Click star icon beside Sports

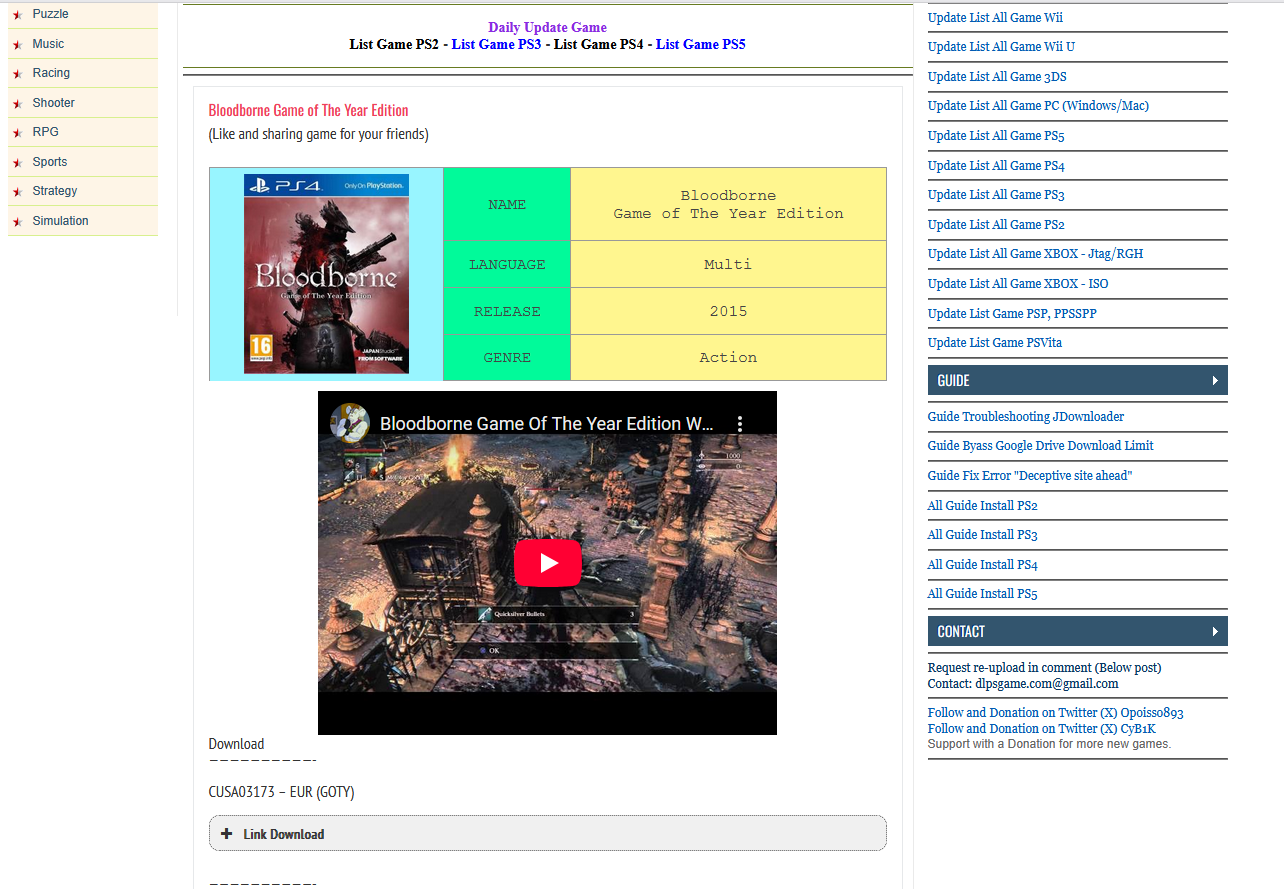(17, 163)
